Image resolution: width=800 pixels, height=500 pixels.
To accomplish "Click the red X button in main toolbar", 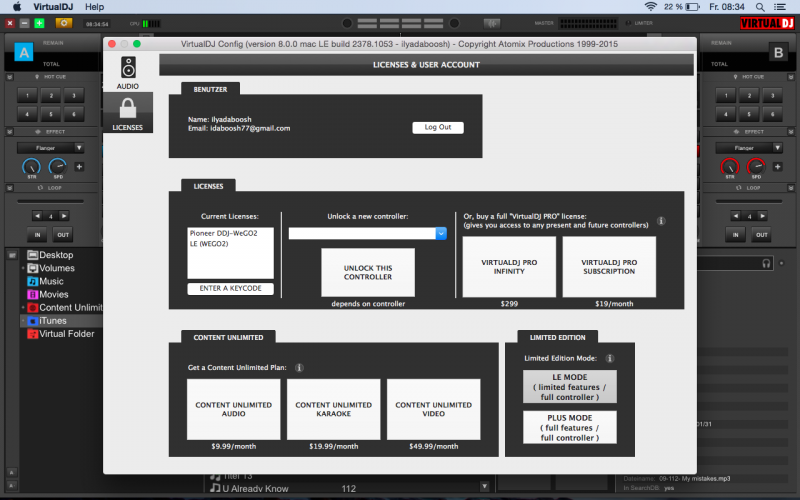I will click(x=10, y=23).
